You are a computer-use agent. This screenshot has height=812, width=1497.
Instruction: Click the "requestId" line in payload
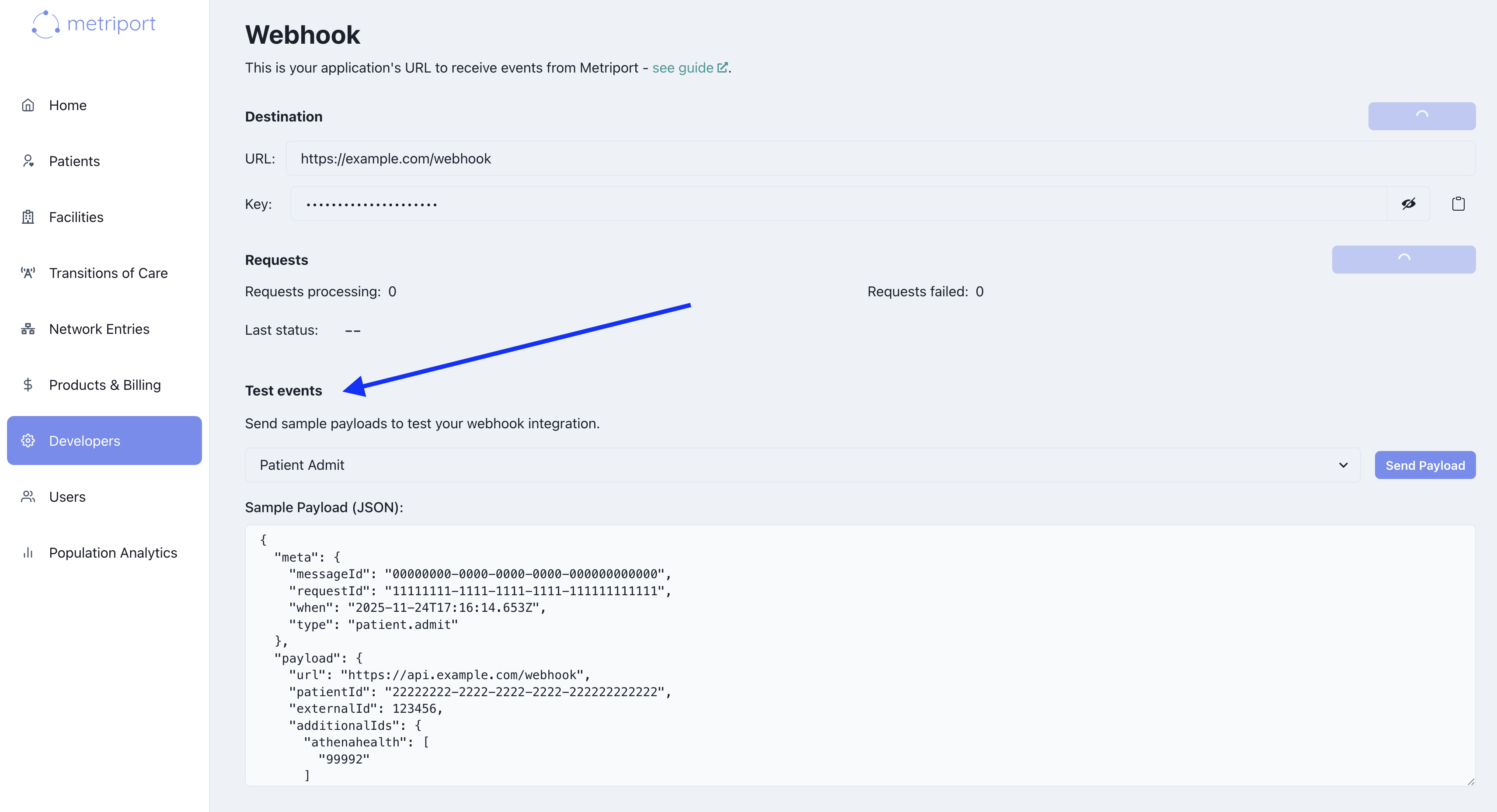(480, 591)
